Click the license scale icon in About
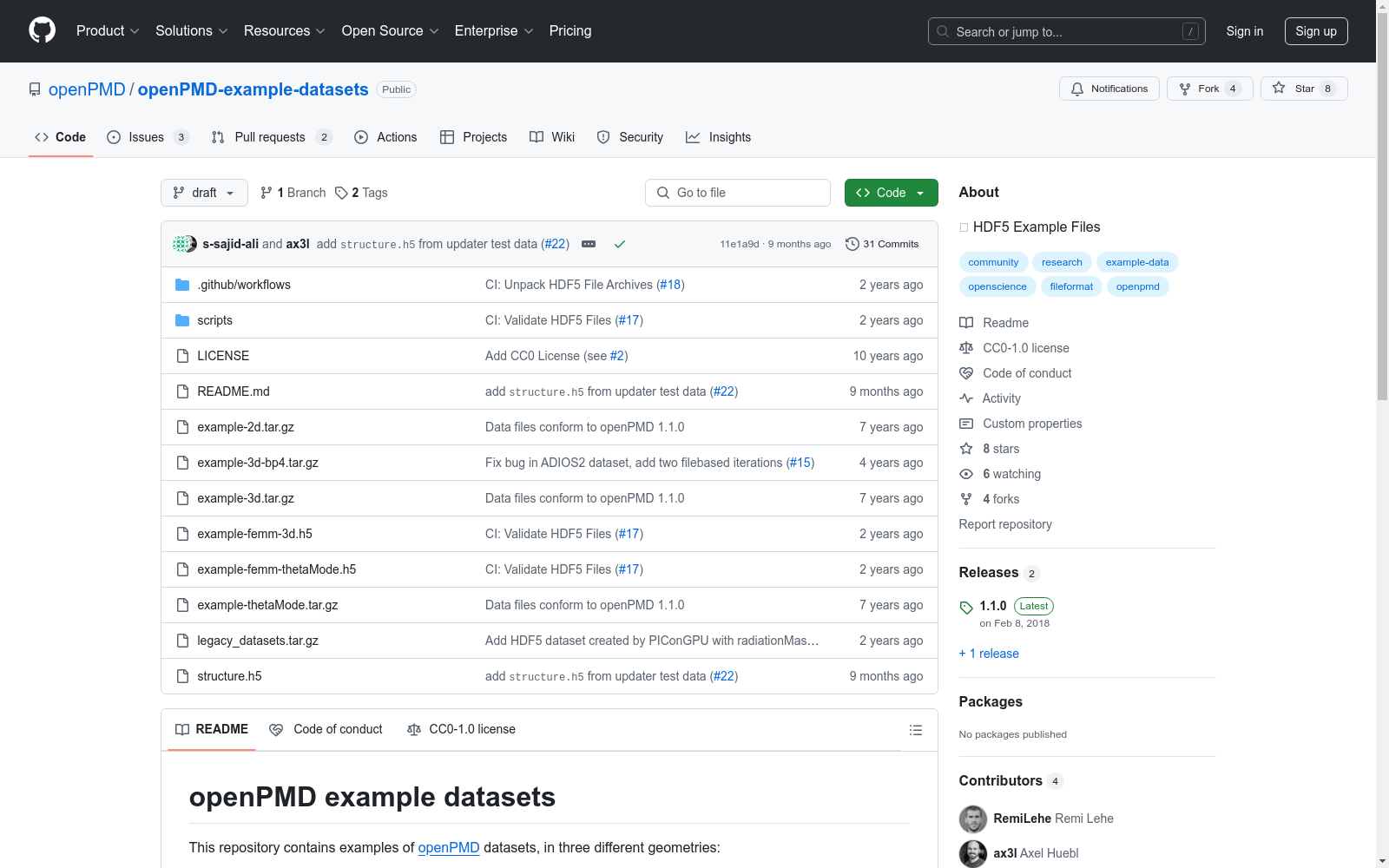Screen dimensions: 1389x868 tap(966, 348)
